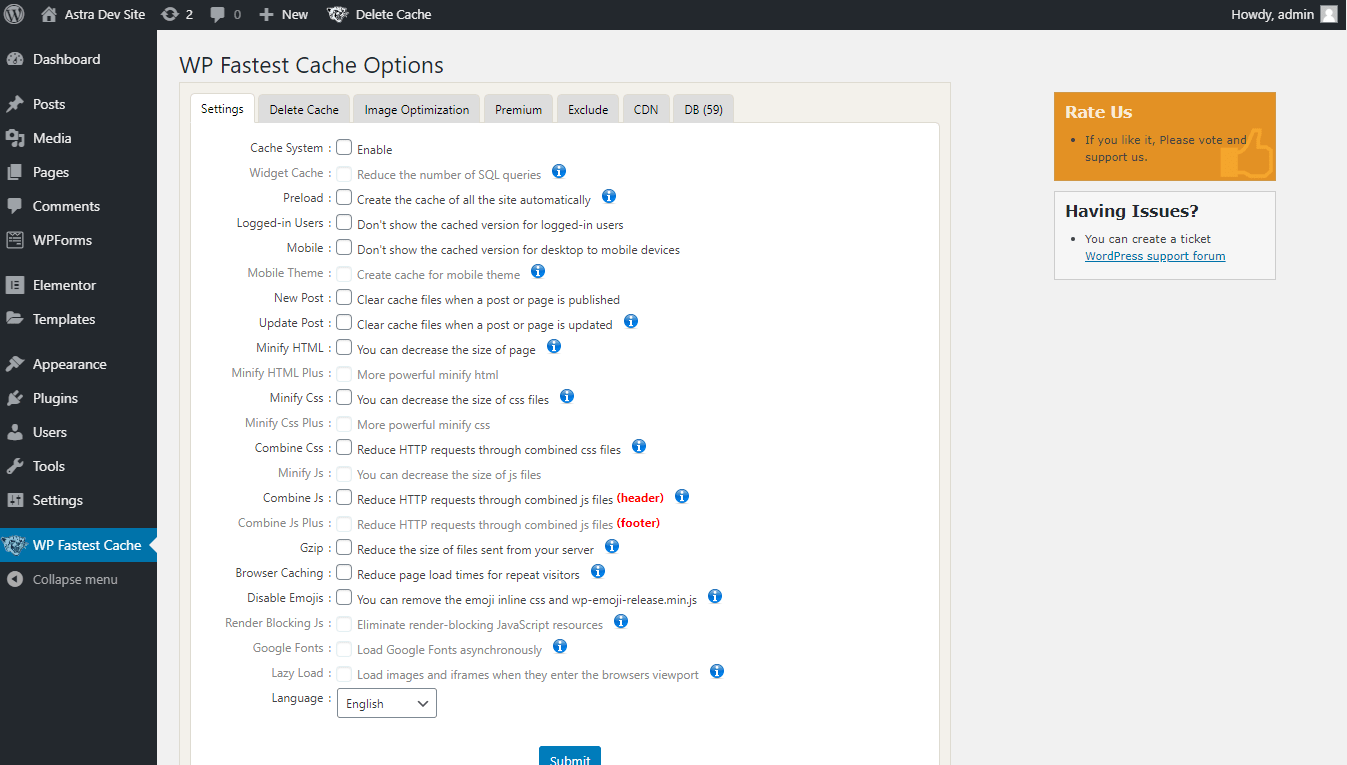Click the info icon next to Preload

608,197
